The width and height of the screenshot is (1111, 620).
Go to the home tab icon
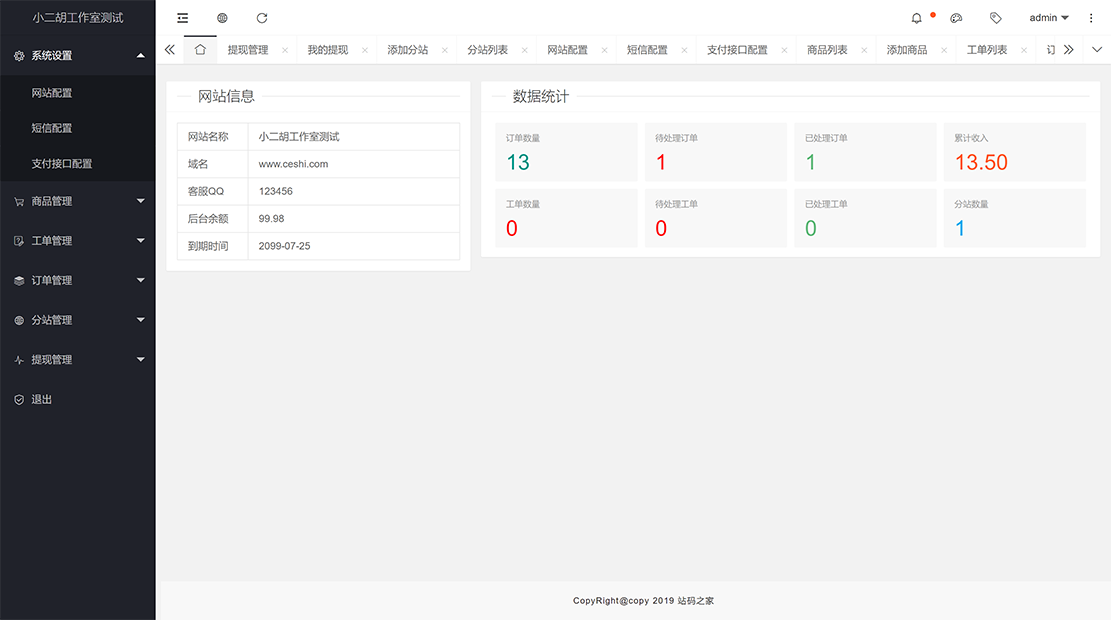coord(200,49)
